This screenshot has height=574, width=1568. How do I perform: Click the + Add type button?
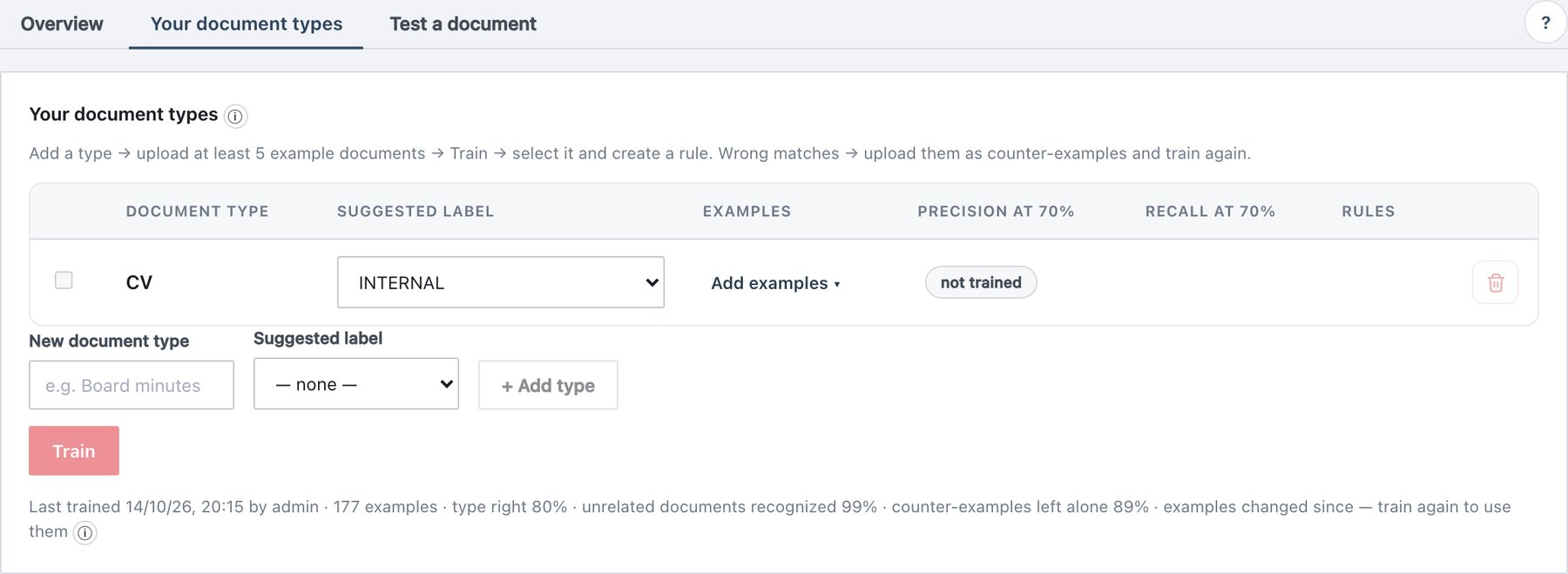(x=548, y=385)
